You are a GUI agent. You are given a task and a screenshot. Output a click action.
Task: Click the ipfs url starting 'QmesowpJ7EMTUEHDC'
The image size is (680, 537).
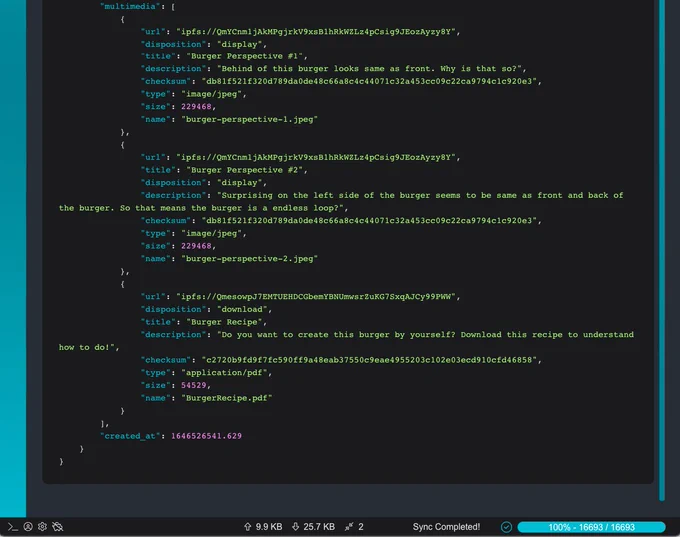click(318, 297)
